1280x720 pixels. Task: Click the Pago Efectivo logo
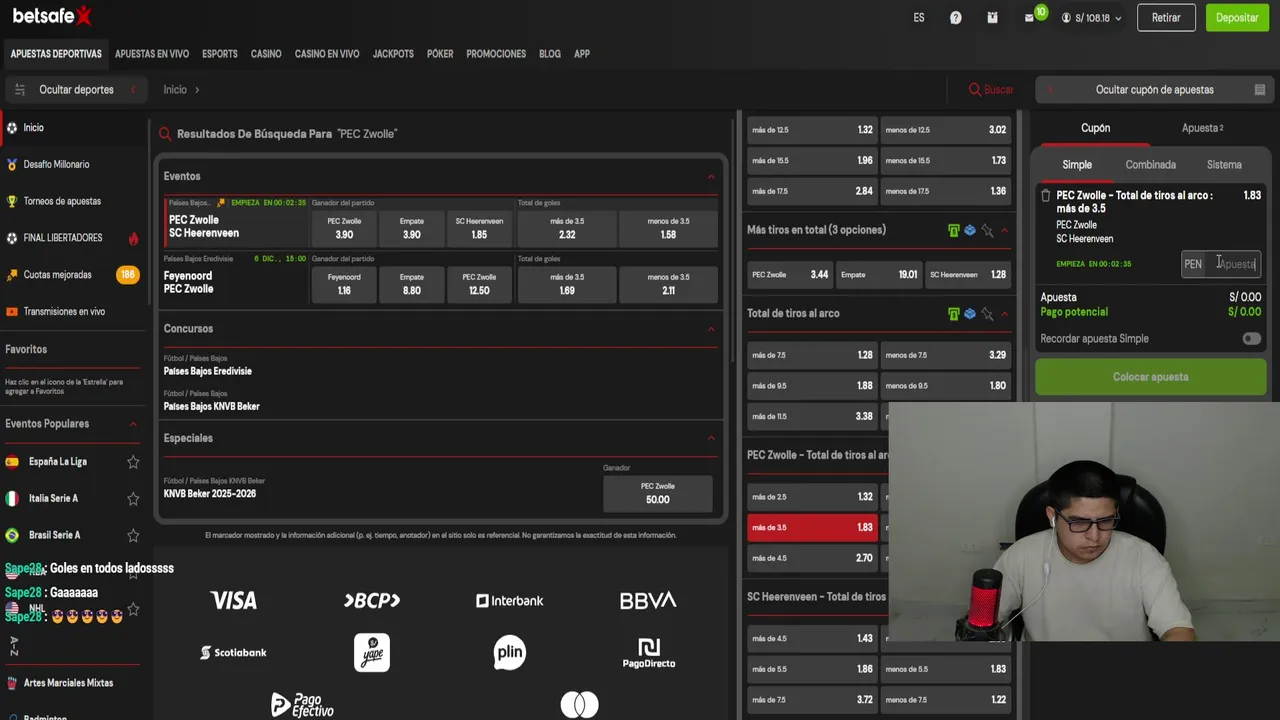pyautogui.click(x=301, y=705)
